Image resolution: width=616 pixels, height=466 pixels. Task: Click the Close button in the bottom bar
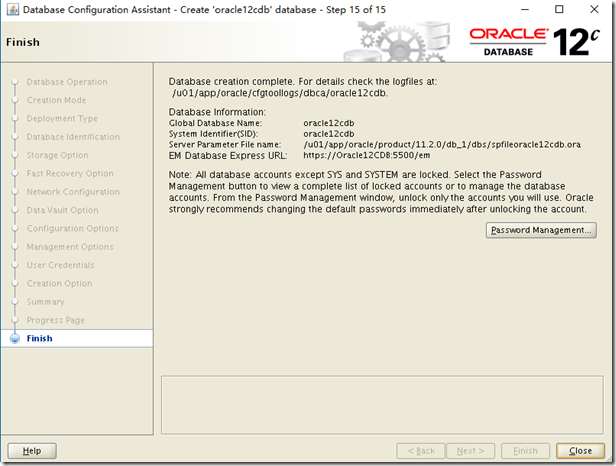point(580,451)
